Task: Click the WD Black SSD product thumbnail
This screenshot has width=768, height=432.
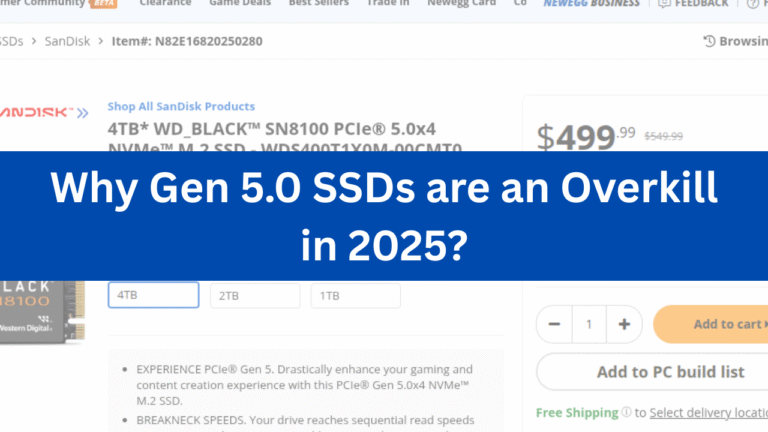Action: click(x=43, y=312)
